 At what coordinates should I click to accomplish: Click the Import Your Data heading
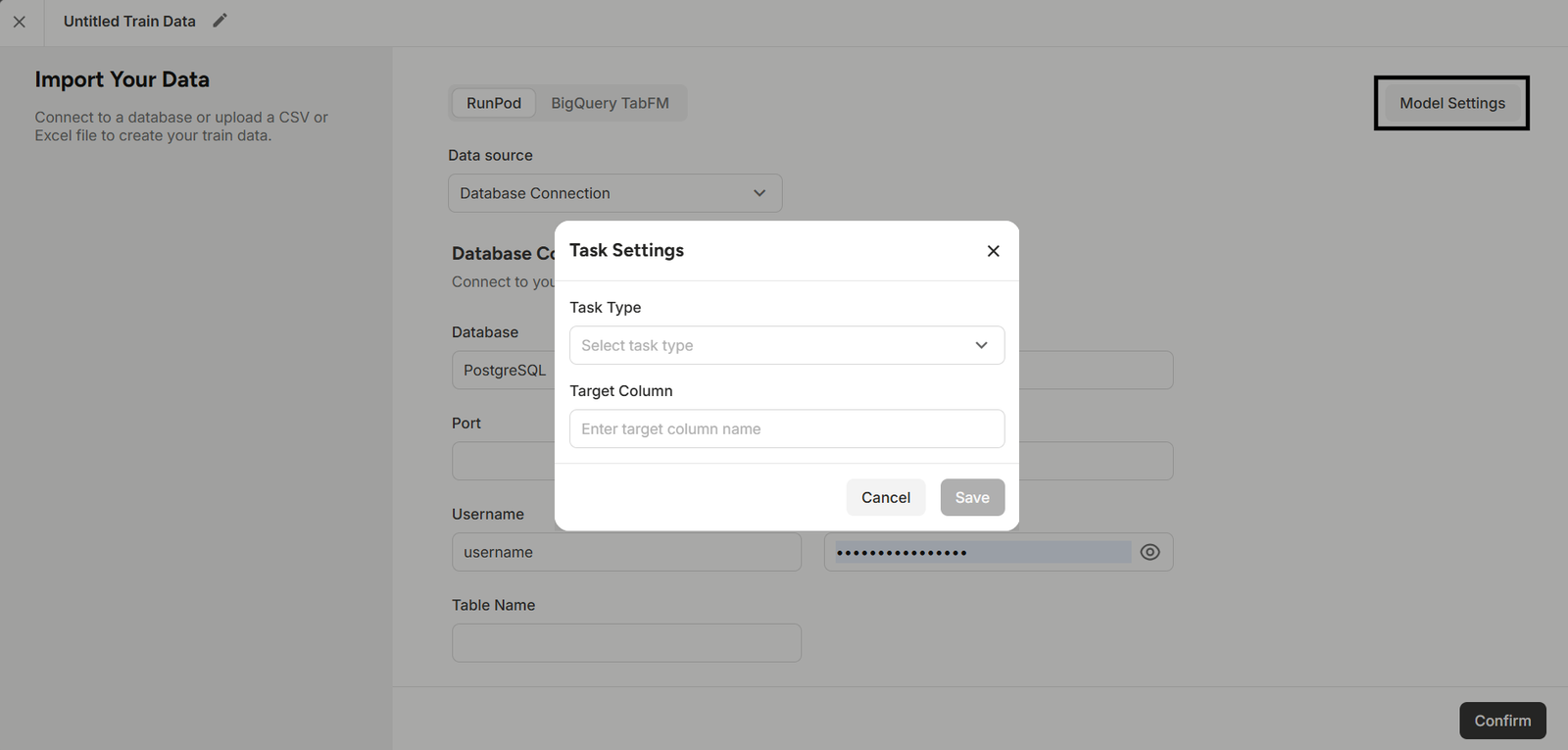(x=122, y=79)
